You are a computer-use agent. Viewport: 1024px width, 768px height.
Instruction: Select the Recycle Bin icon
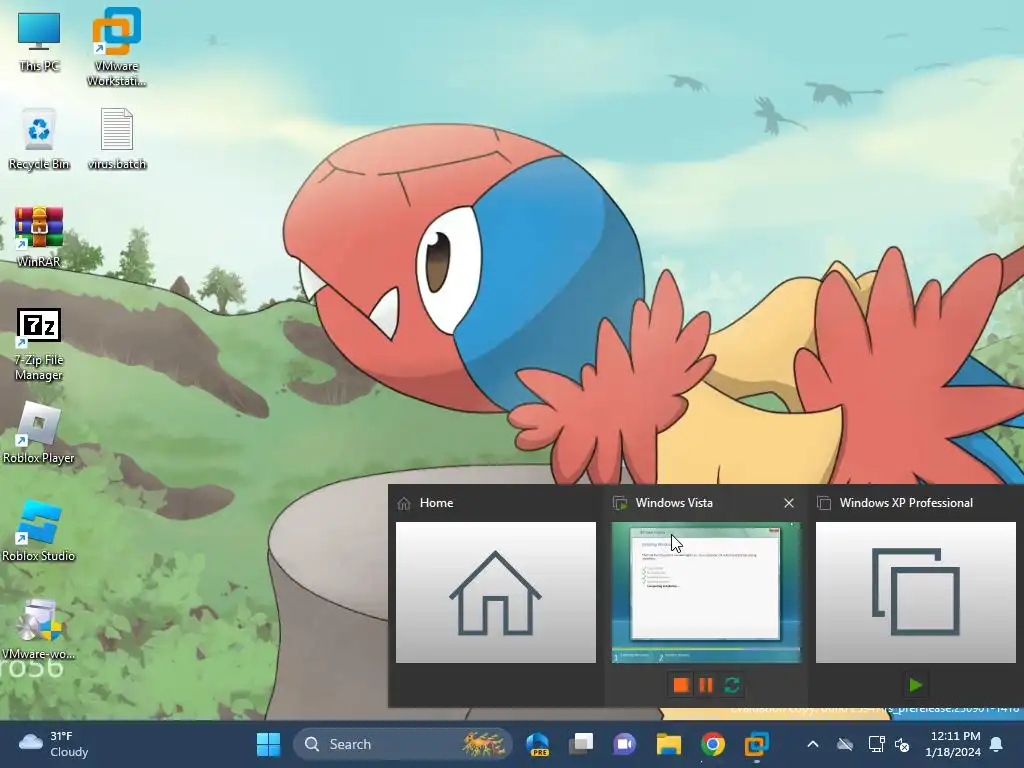tap(39, 139)
